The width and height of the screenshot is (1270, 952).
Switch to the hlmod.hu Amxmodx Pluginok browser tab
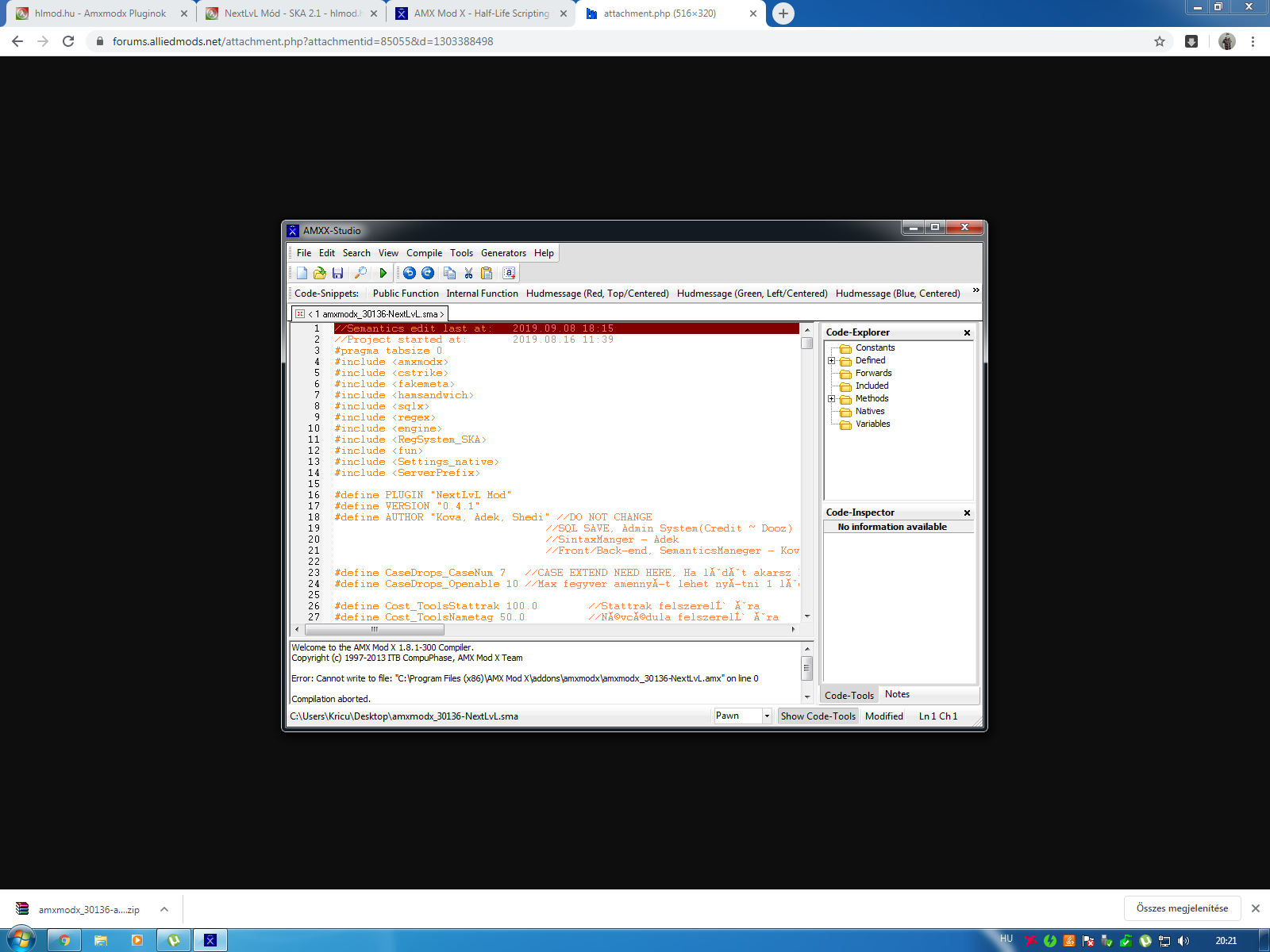click(101, 13)
